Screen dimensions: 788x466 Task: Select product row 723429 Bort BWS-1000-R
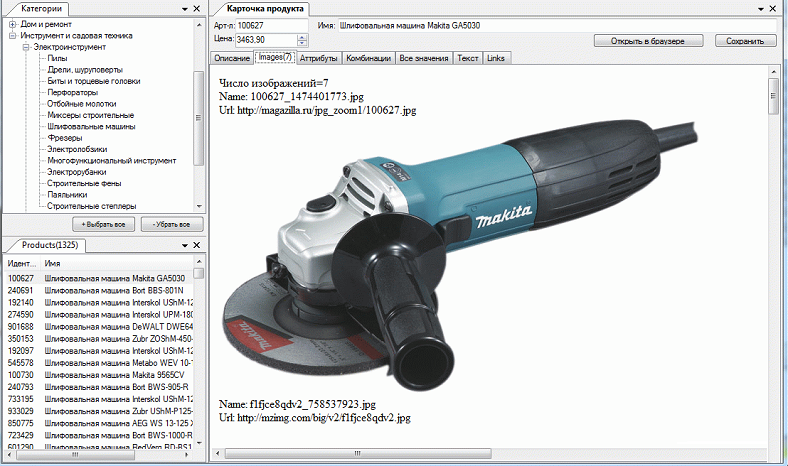pos(98,435)
